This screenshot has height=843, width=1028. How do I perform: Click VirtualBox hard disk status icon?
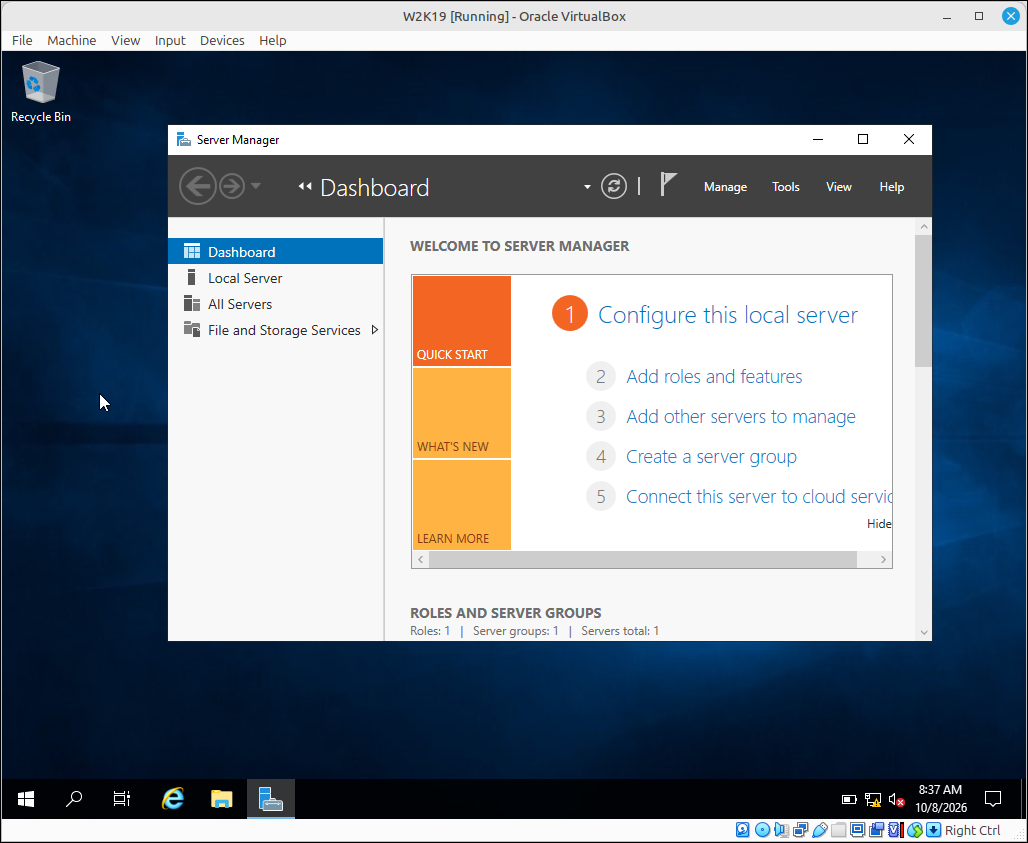coord(742,830)
